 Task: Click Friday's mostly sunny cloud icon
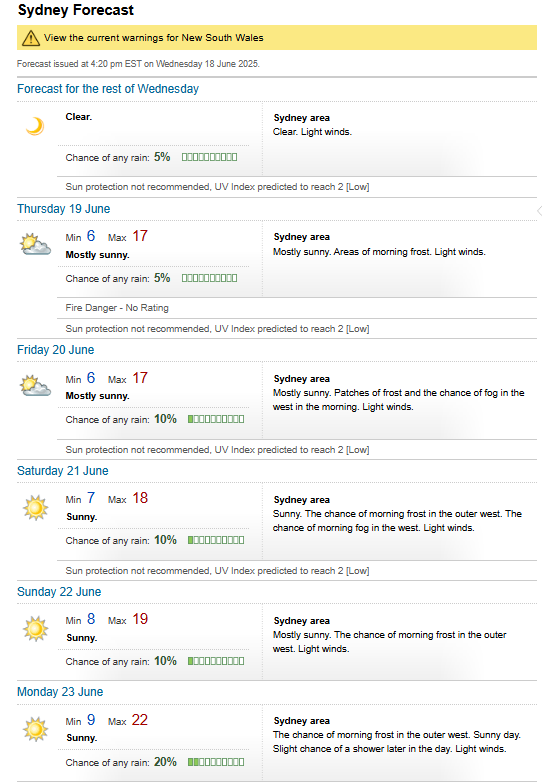(35, 386)
